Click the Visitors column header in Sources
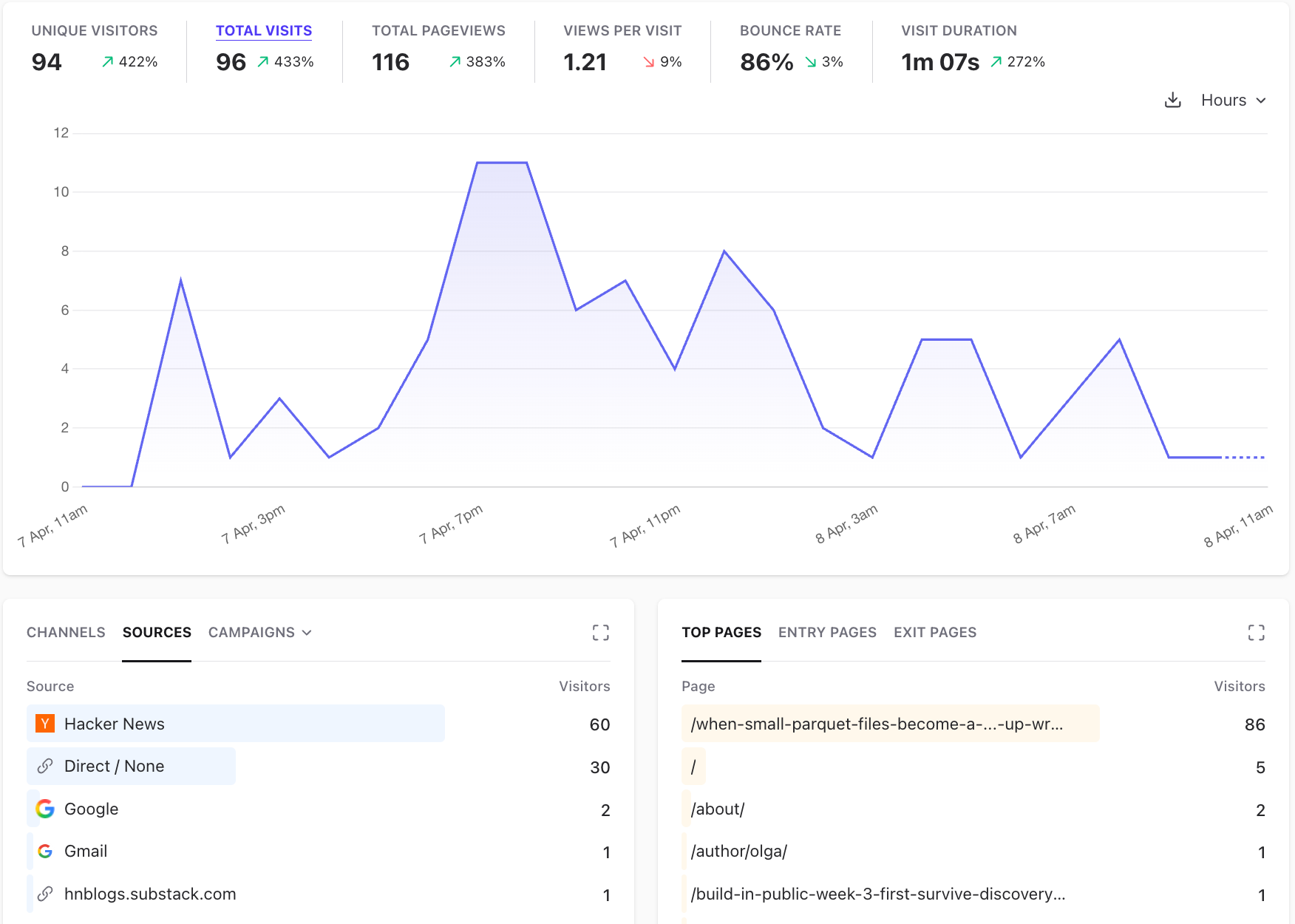The image size is (1295, 924). [584, 686]
